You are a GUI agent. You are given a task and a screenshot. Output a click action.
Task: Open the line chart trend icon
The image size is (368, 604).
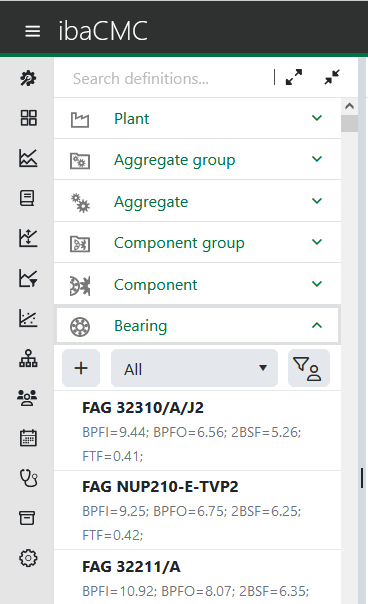28,158
